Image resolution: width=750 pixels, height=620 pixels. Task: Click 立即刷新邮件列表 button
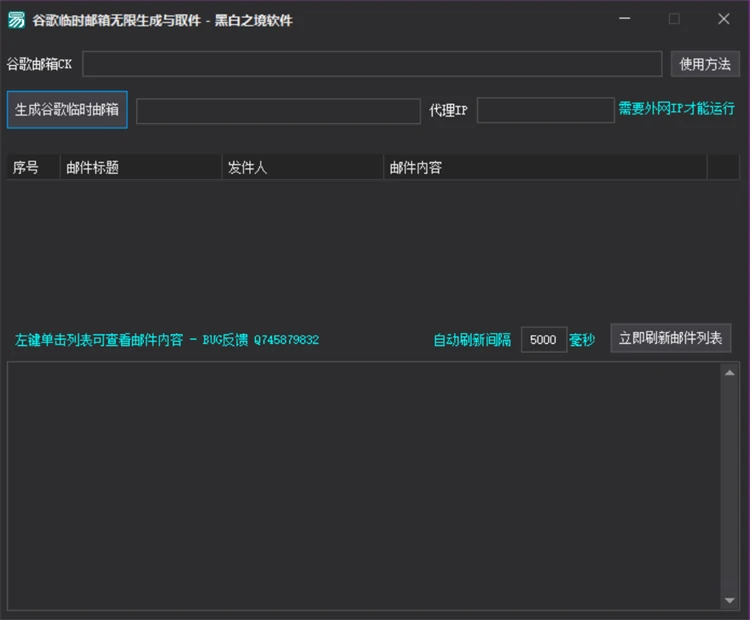pos(671,338)
